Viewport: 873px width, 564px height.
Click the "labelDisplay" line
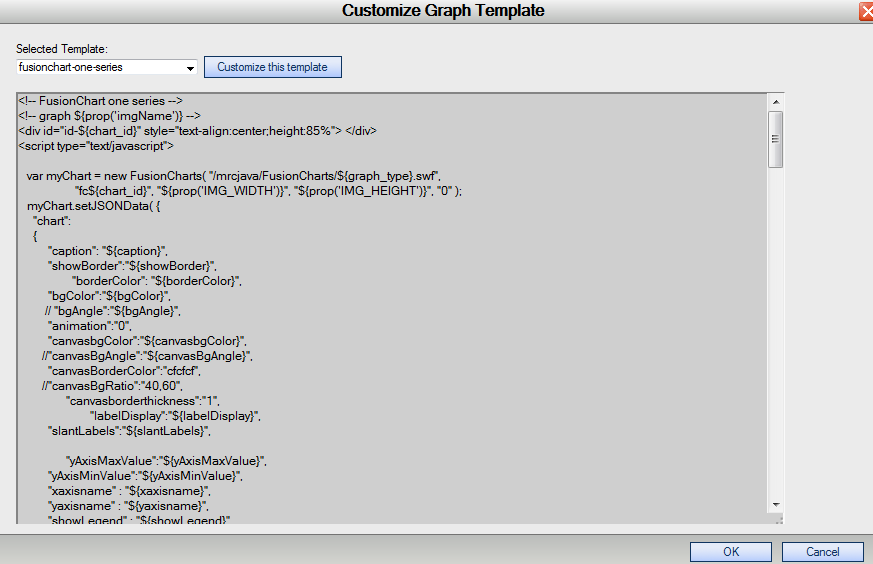pyautogui.click(x=175, y=417)
